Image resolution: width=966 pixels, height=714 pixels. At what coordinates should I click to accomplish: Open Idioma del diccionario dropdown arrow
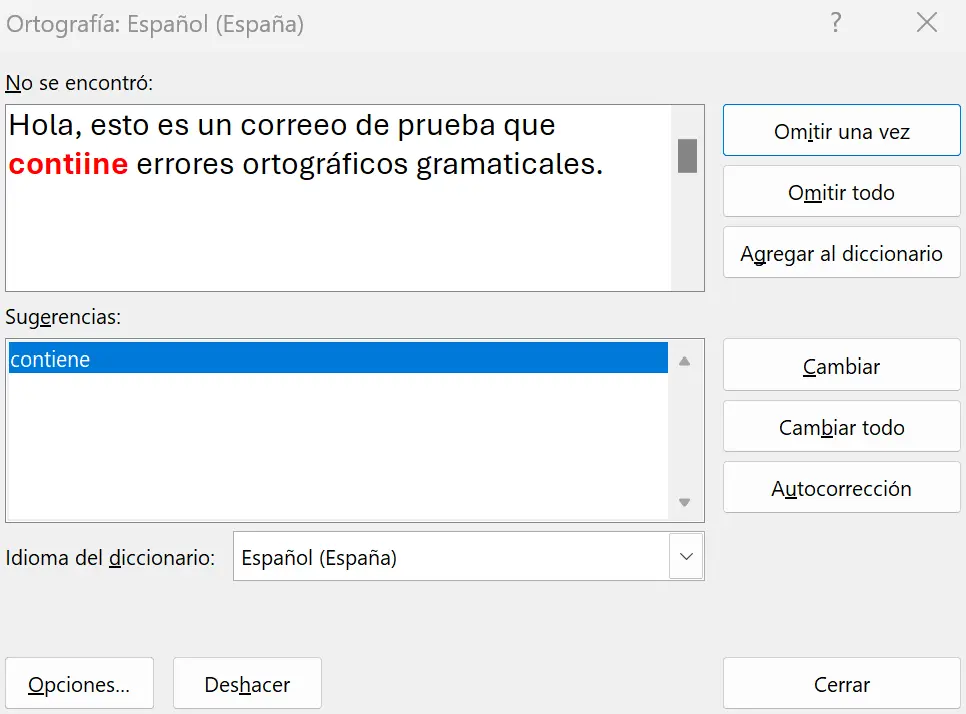coord(686,556)
